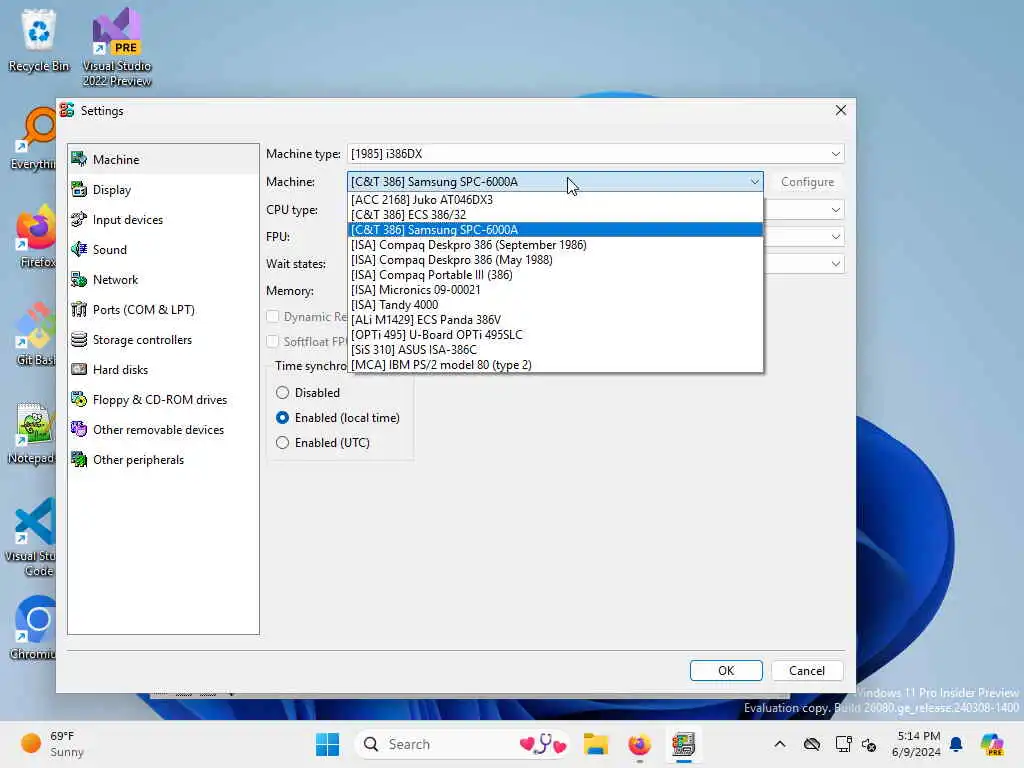
Task: Open the weather widget showing 69°F
Action: pyautogui.click(x=52, y=744)
